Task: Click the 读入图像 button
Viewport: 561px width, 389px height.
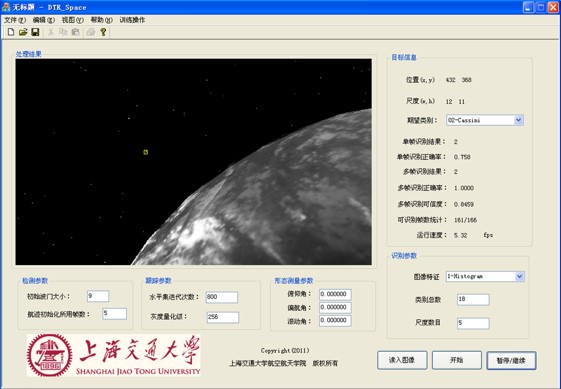Action: pyautogui.click(x=402, y=360)
